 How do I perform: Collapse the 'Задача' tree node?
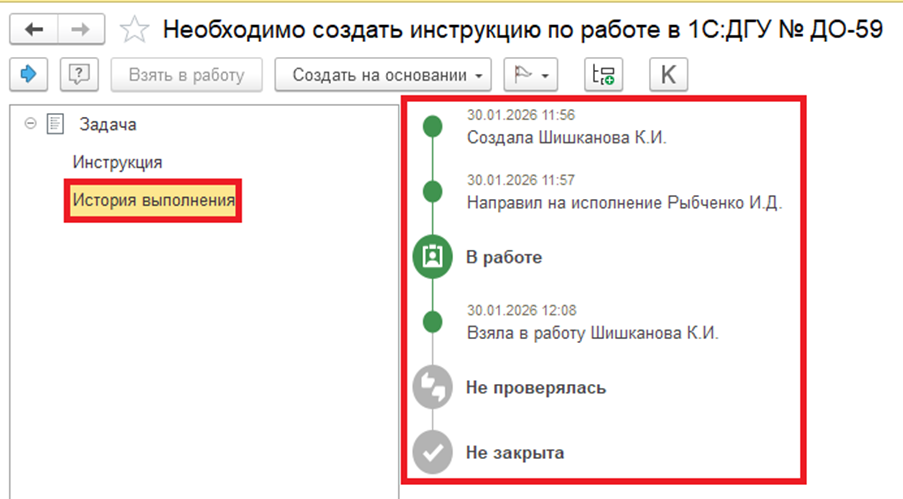30,124
